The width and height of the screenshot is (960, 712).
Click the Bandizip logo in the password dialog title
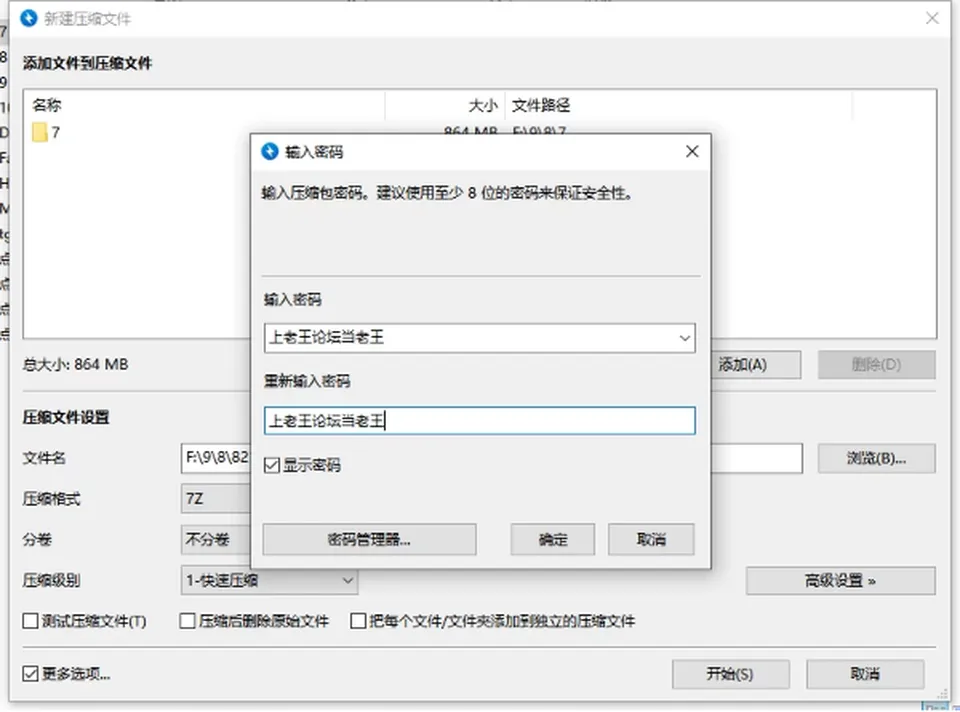tap(269, 151)
